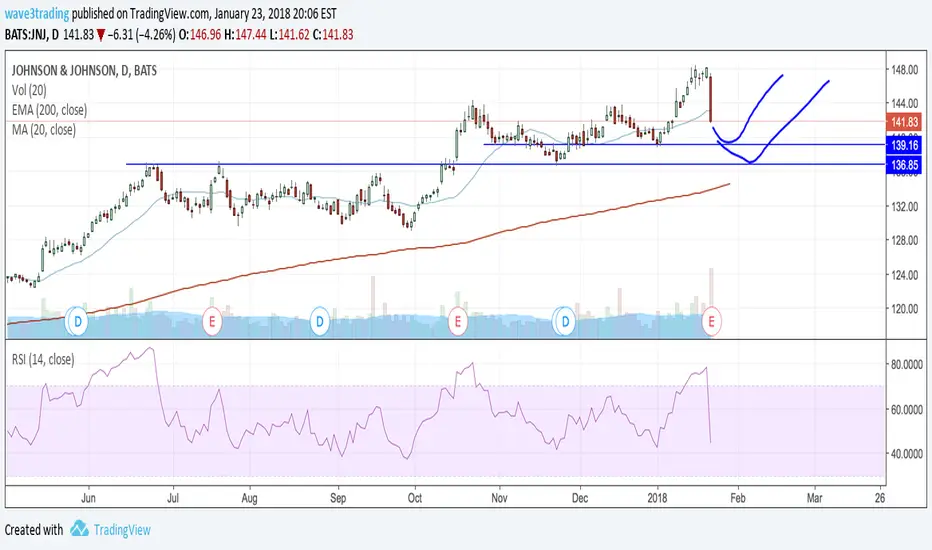932x550 pixels.
Task: Click the 60.0000 RSI axis label
Action: [907, 409]
